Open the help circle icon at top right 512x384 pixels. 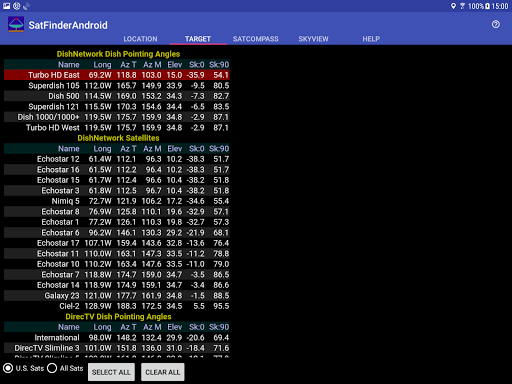click(x=496, y=24)
